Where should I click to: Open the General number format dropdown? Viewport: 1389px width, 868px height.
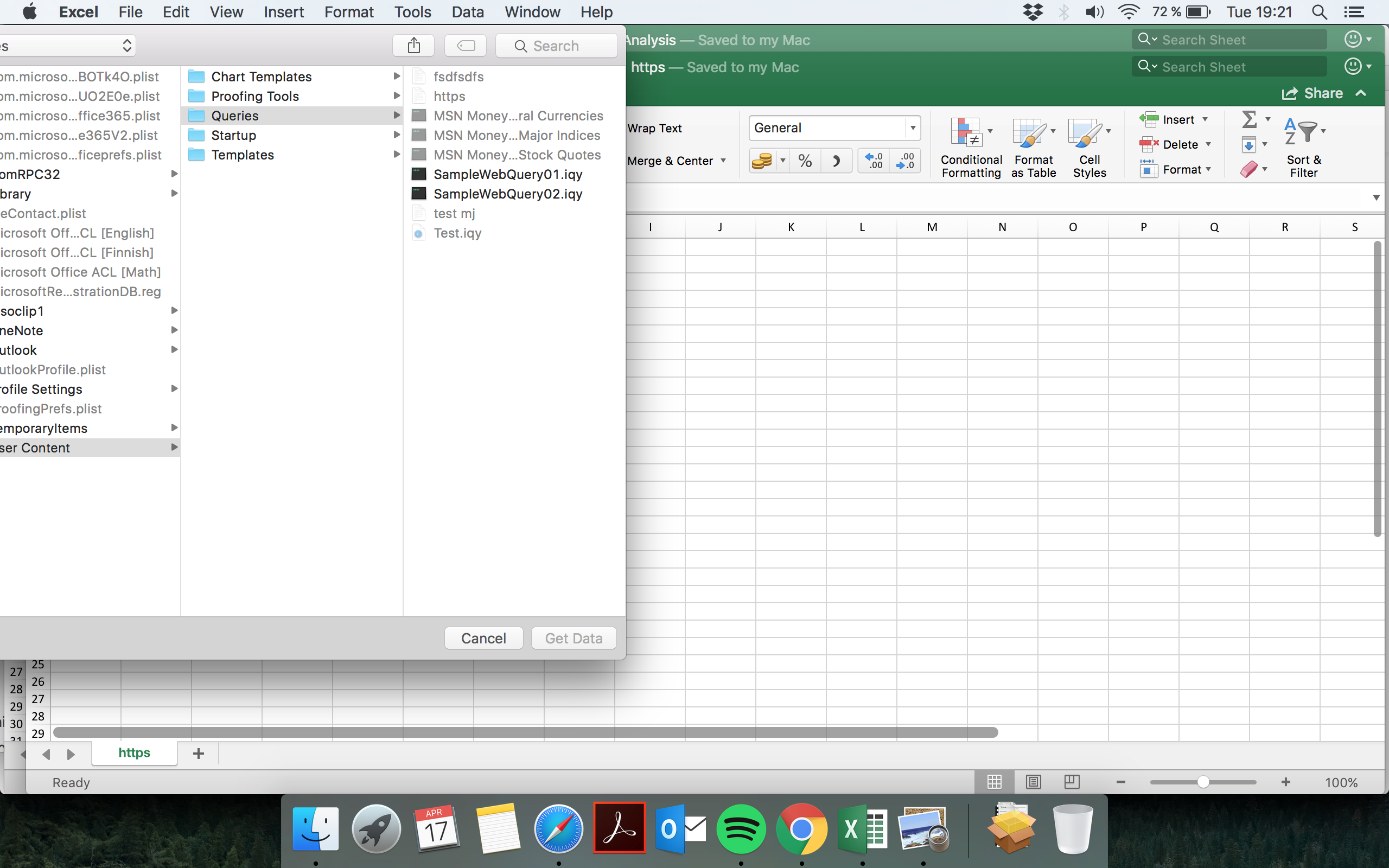(913, 128)
